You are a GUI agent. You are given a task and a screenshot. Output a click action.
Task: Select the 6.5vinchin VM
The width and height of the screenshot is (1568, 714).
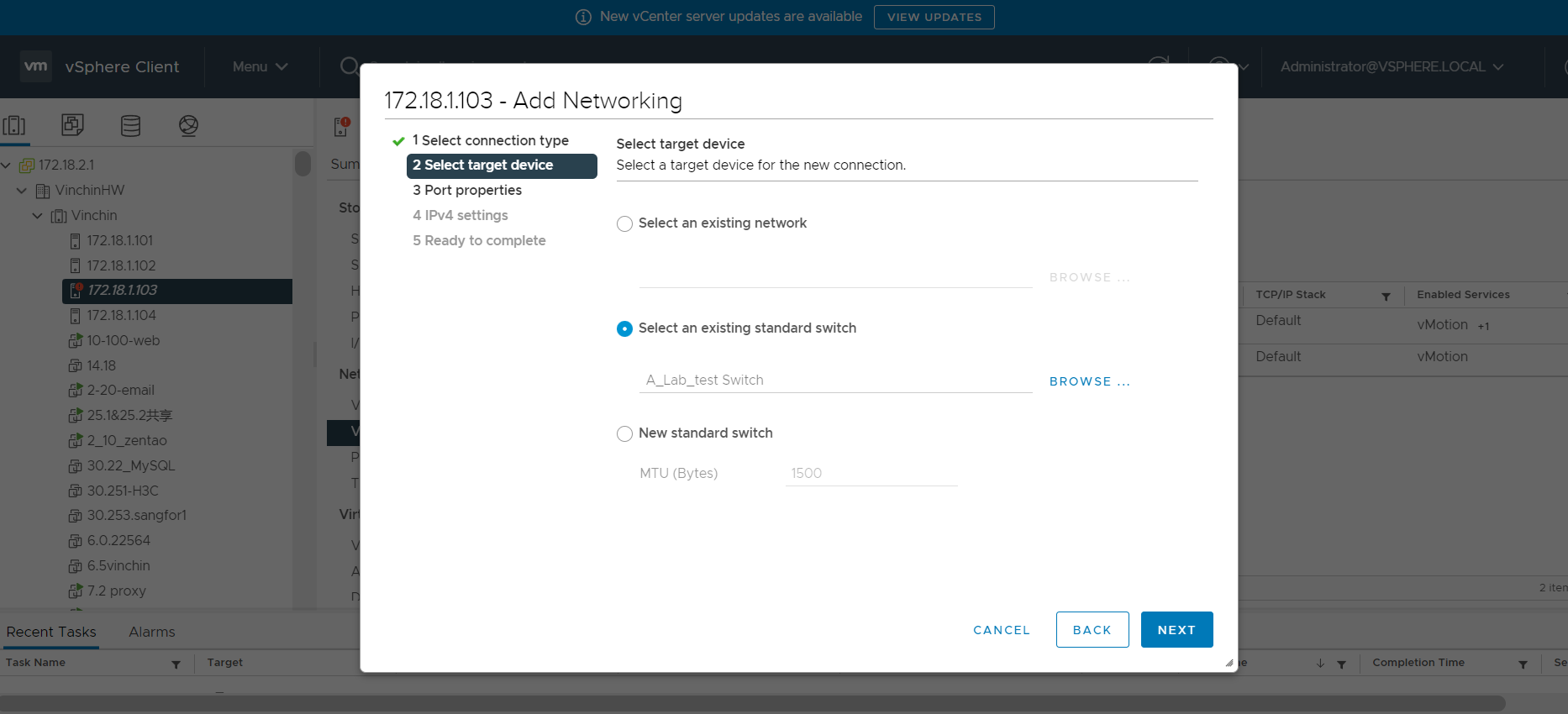[118, 566]
